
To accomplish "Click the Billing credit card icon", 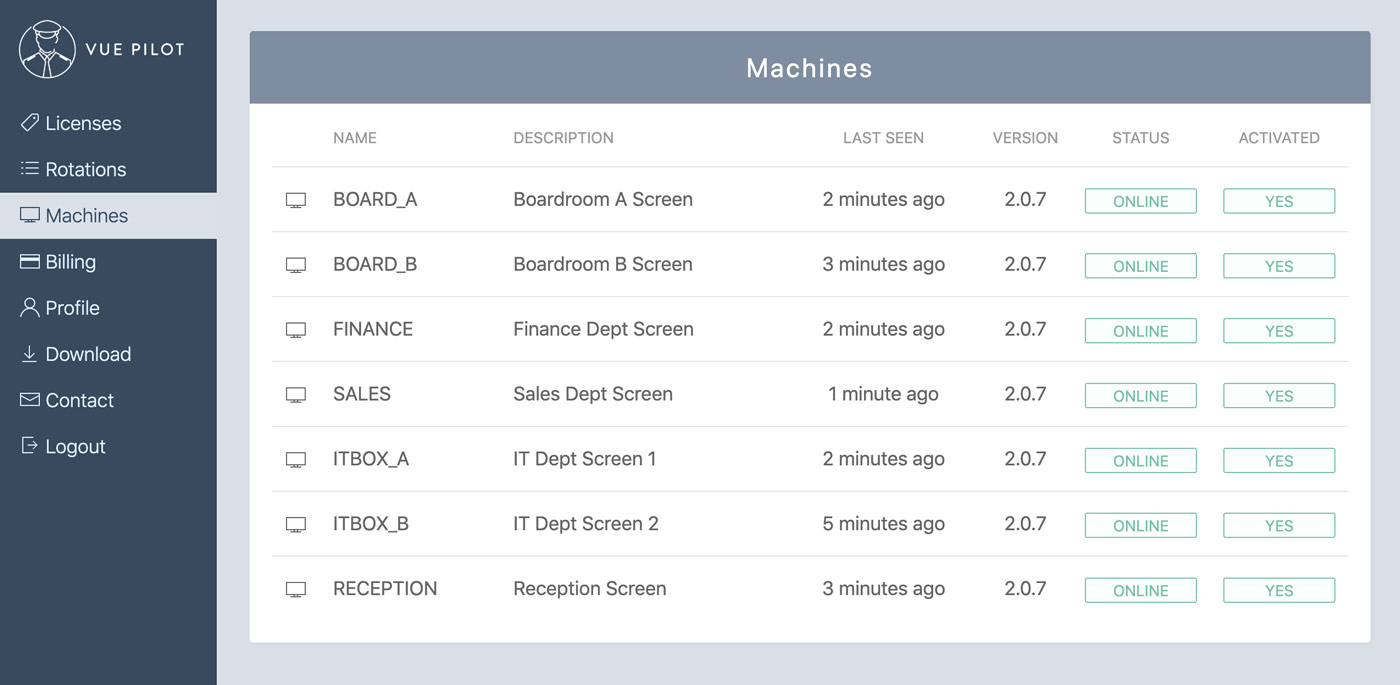I will pyautogui.click(x=30, y=262).
